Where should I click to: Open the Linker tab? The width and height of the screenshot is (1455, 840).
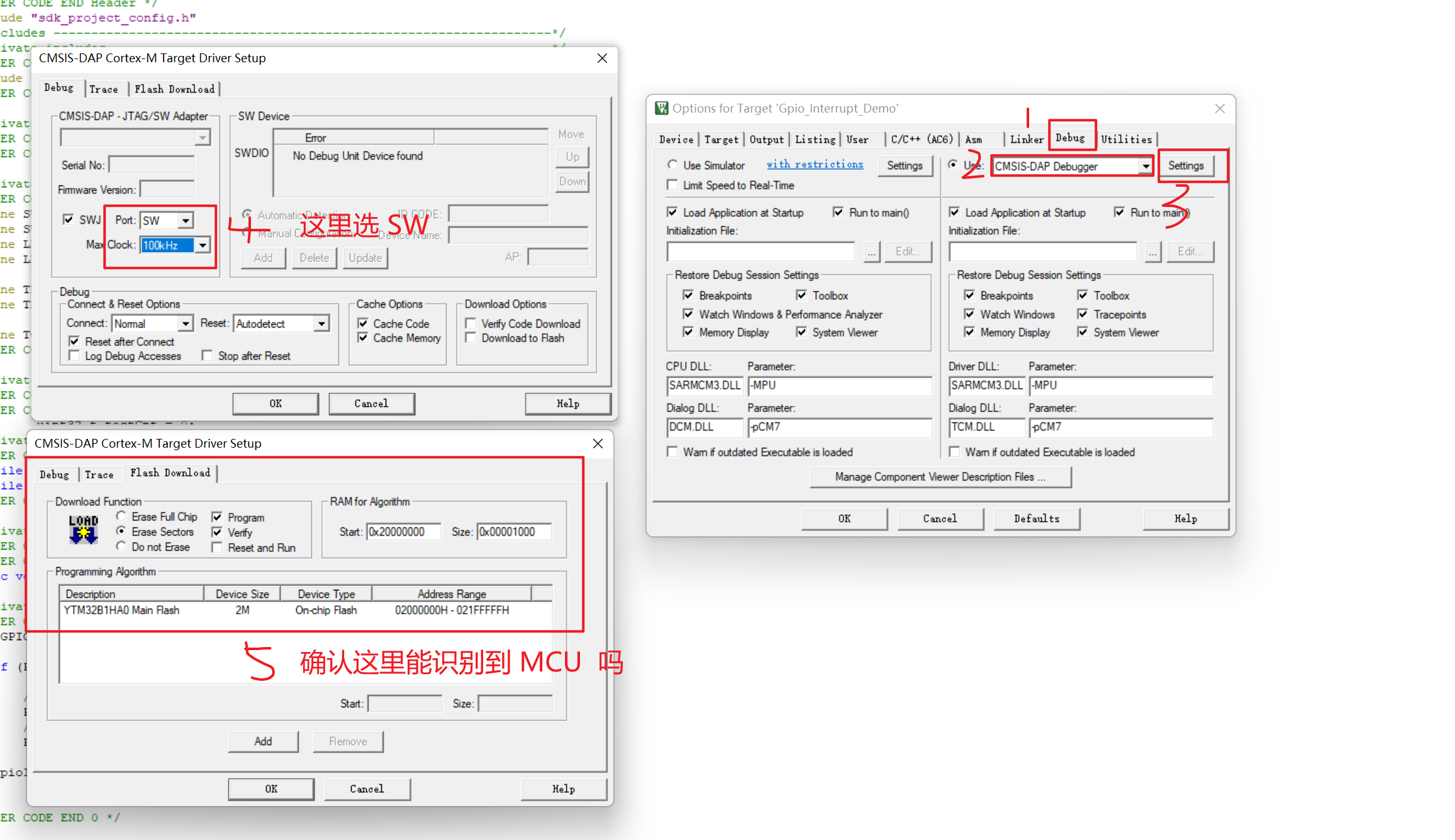(1027, 140)
